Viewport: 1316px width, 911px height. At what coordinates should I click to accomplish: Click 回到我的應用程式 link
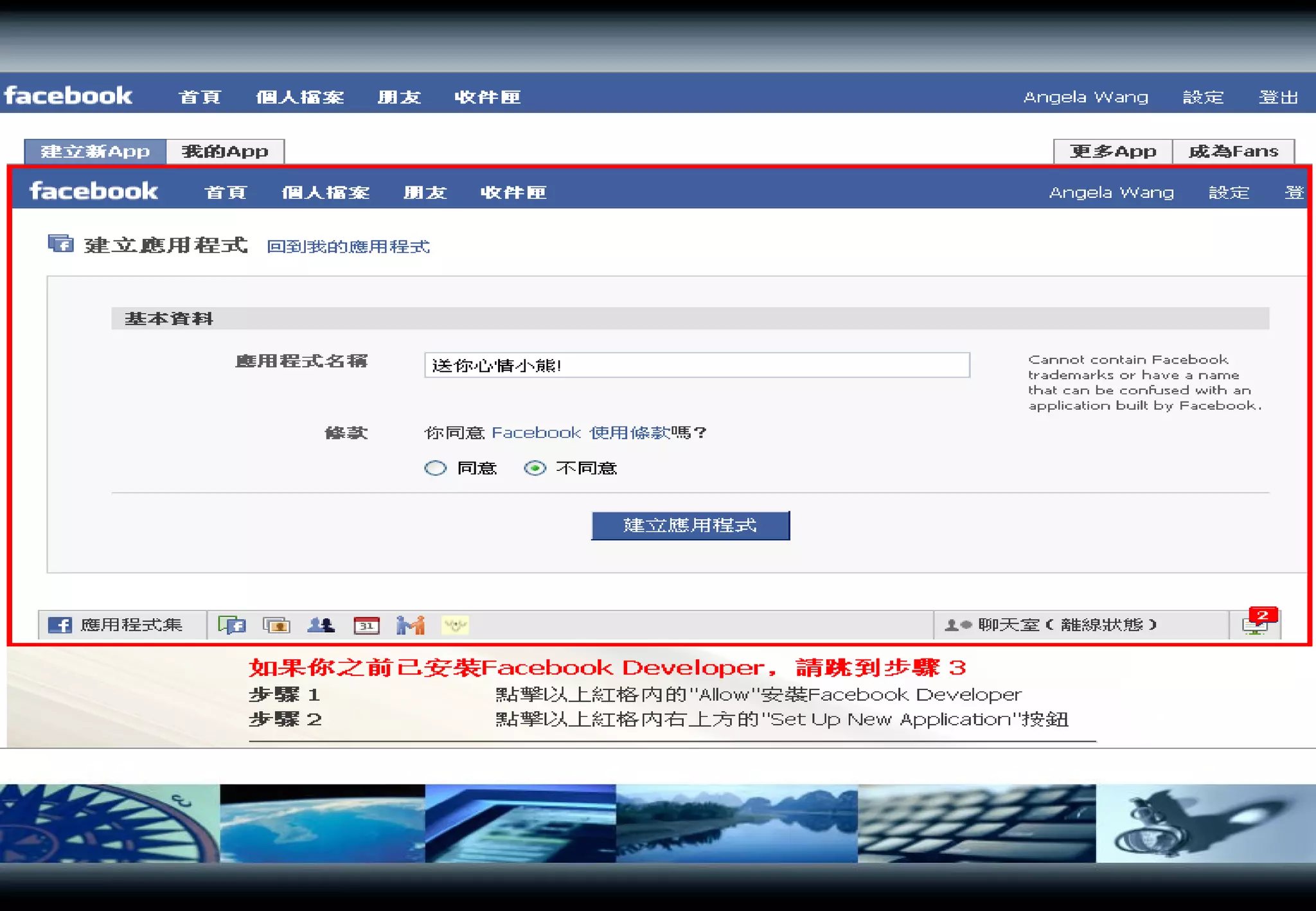tap(348, 247)
